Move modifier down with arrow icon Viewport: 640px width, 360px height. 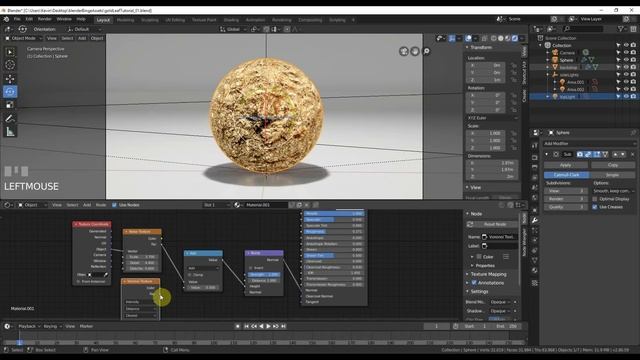pos(622,154)
